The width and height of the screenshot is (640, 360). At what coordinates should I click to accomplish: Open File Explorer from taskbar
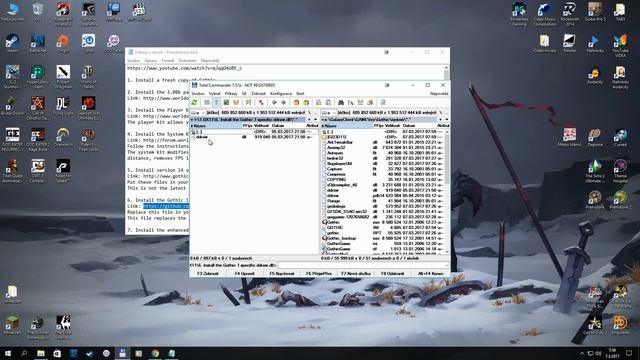click(x=41, y=353)
